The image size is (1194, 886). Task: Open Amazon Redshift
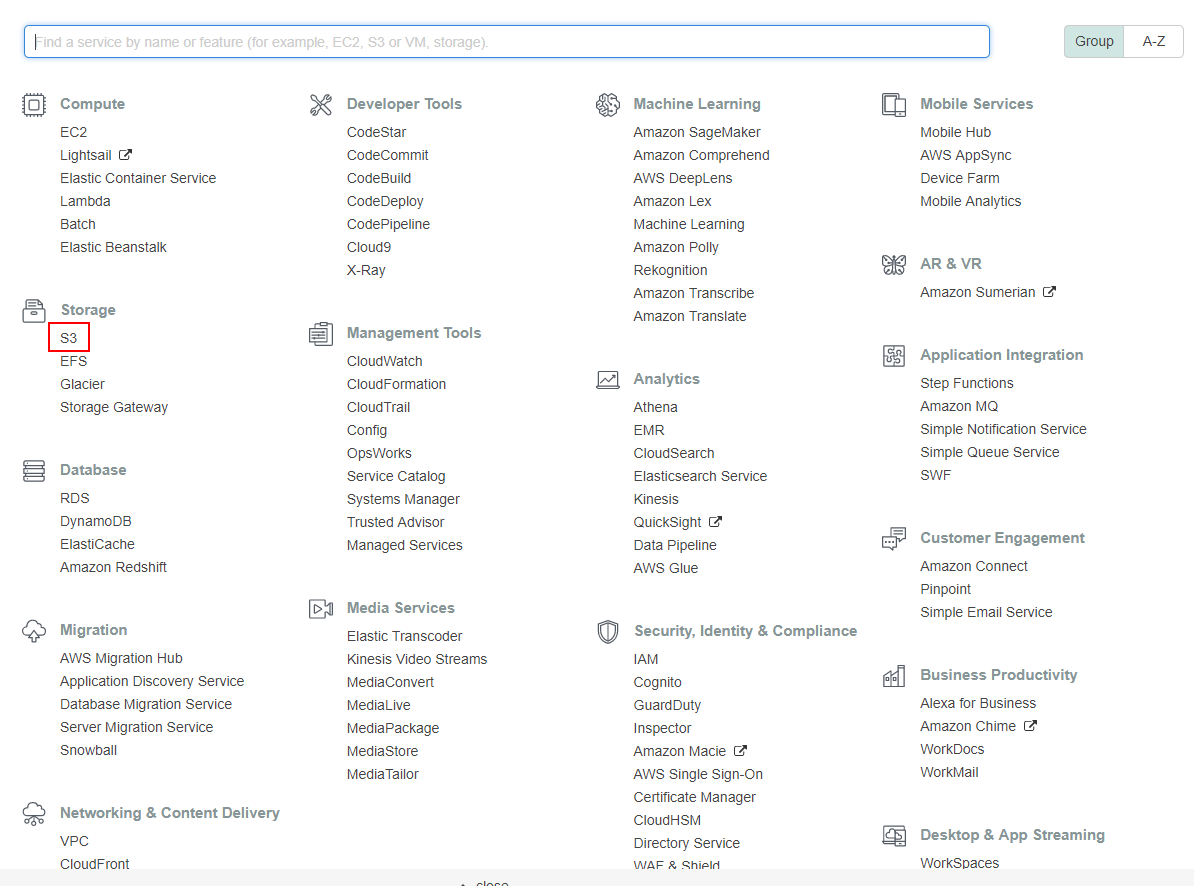113,567
